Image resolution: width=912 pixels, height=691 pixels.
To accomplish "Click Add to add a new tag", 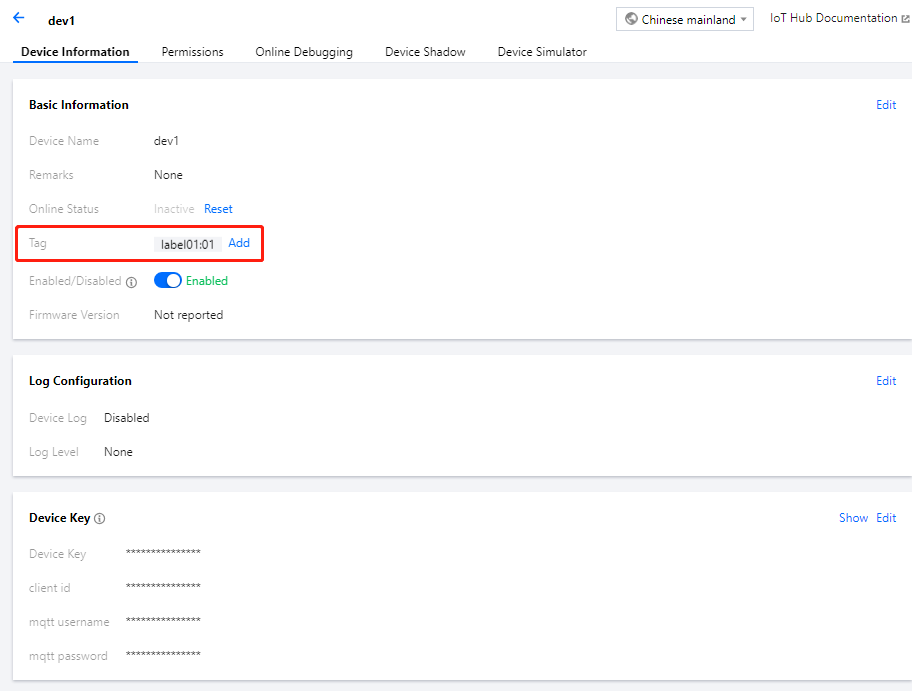I will [239, 243].
